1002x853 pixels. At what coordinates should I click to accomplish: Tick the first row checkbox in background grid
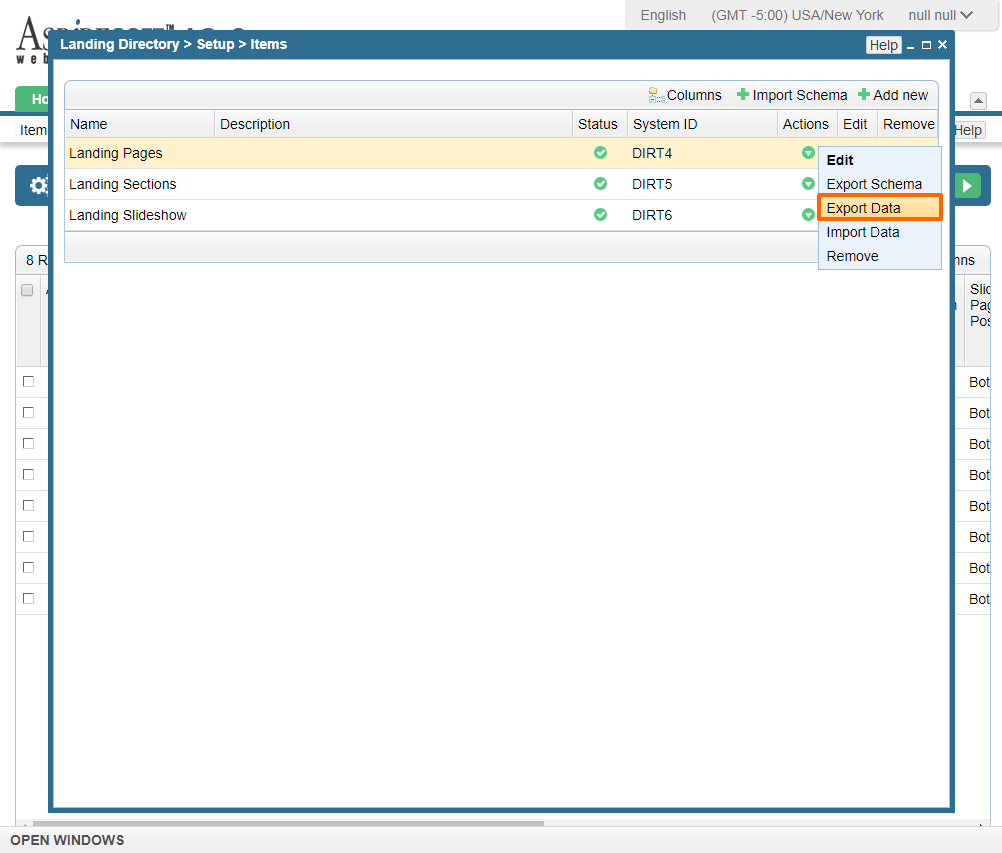[x=28, y=381]
